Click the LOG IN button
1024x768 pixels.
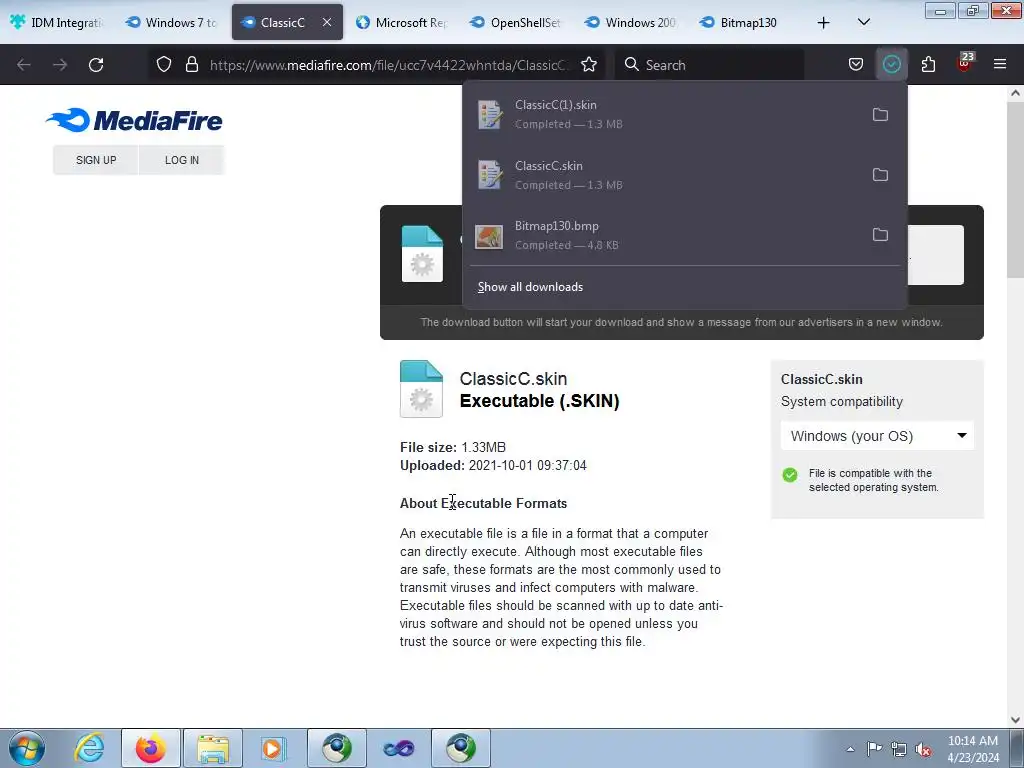tap(182, 160)
